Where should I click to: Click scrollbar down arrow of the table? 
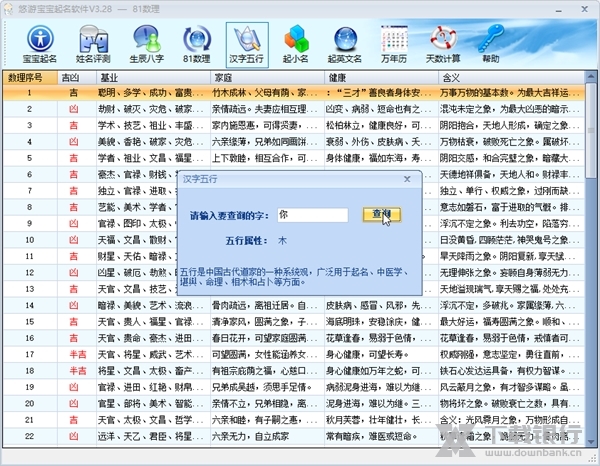pos(591,441)
